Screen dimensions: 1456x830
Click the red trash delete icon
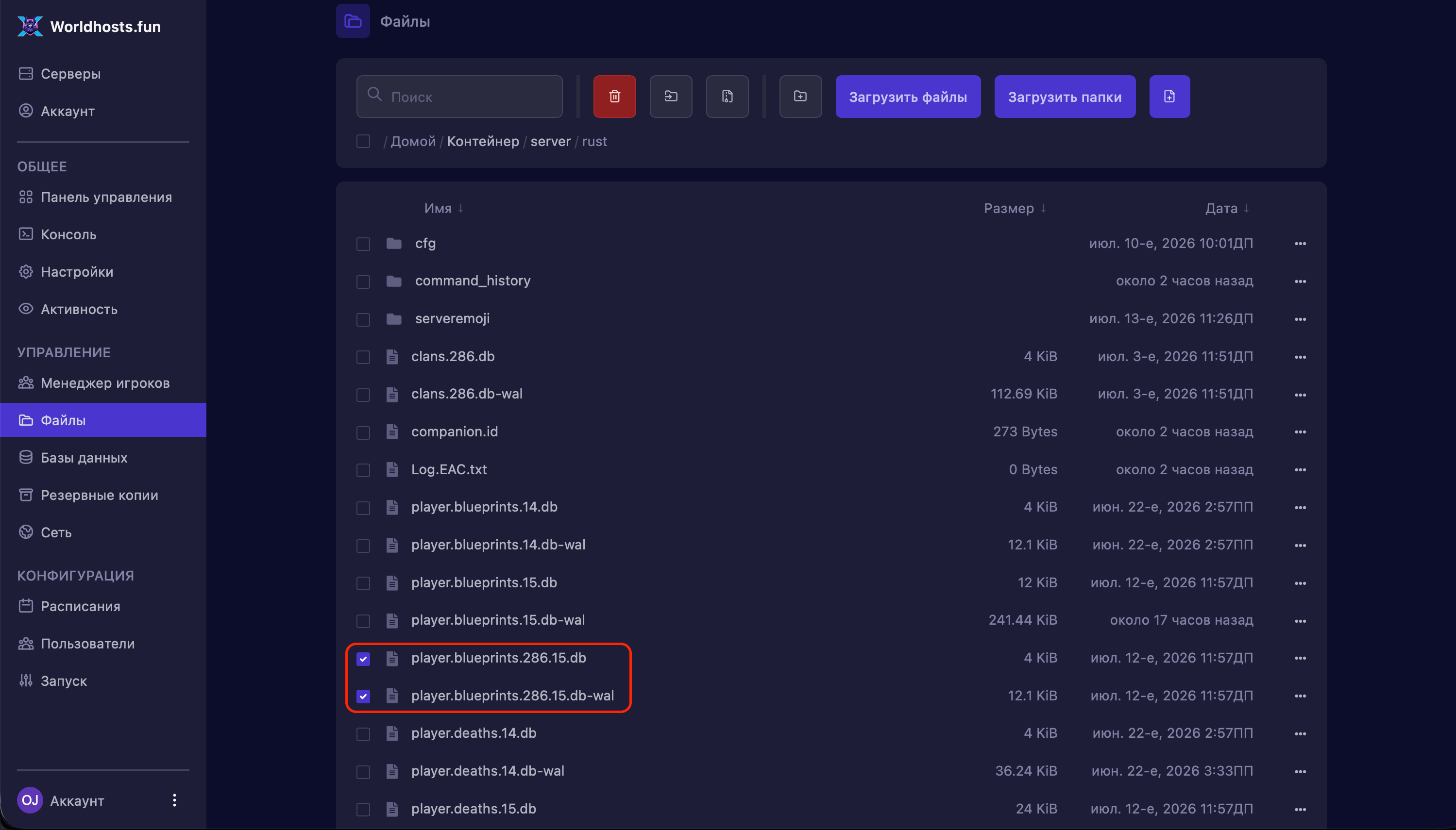(614, 96)
